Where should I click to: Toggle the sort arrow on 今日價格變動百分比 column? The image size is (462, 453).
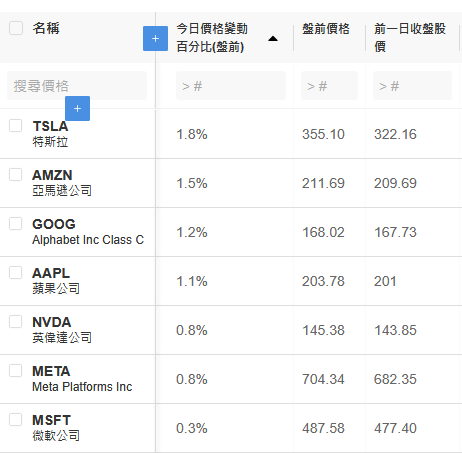click(x=273, y=39)
